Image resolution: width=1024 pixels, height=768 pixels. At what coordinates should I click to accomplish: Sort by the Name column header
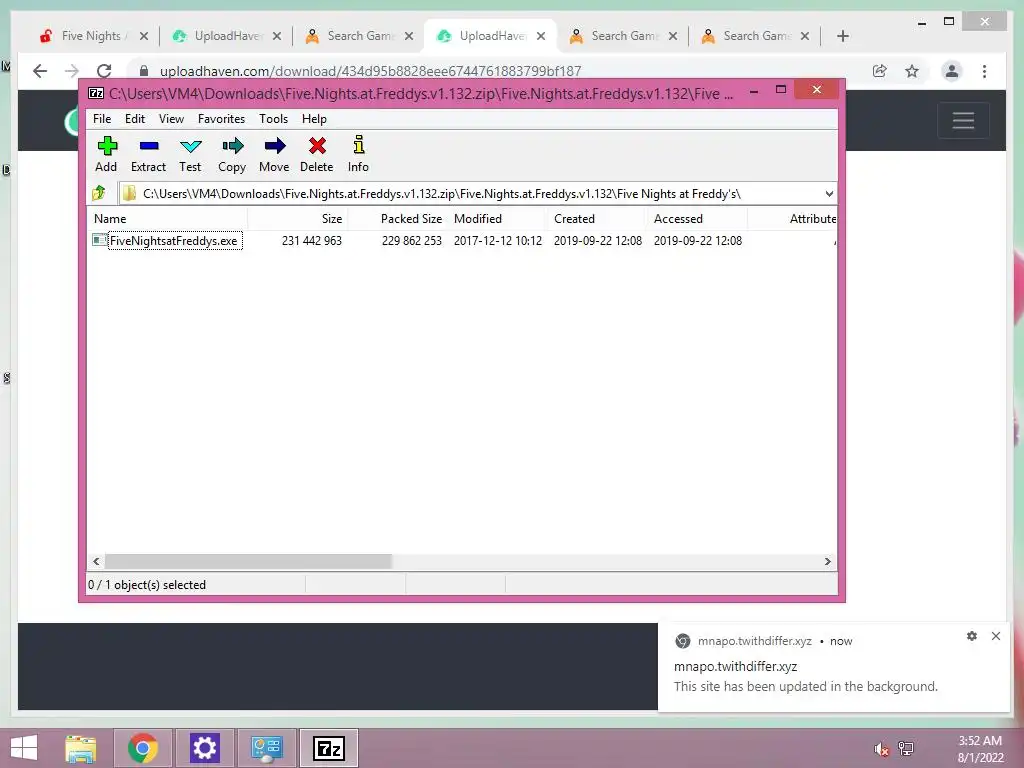168,219
